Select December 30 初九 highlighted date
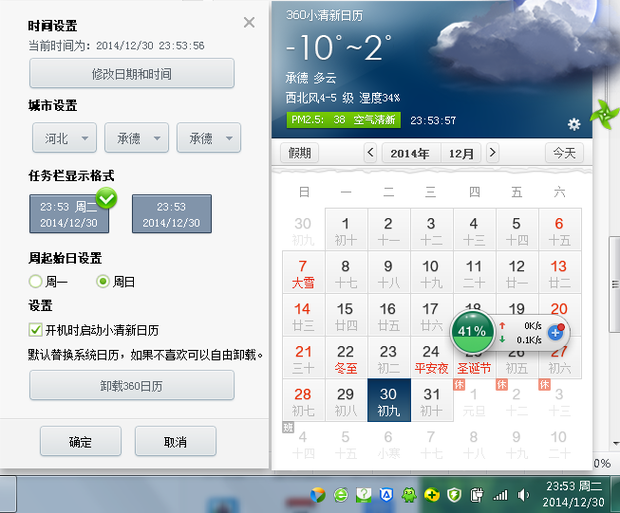620x513 pixels. [389, 400]
